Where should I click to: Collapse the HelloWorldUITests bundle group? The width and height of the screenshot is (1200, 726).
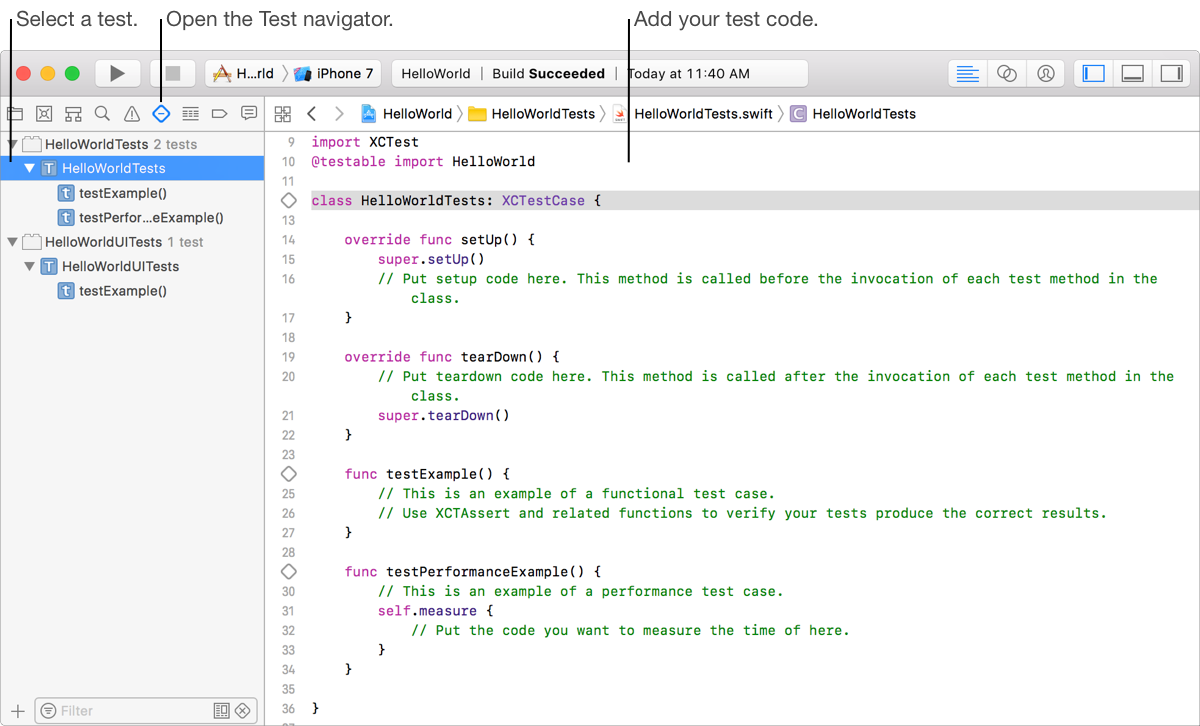click(x=12, y=242)
